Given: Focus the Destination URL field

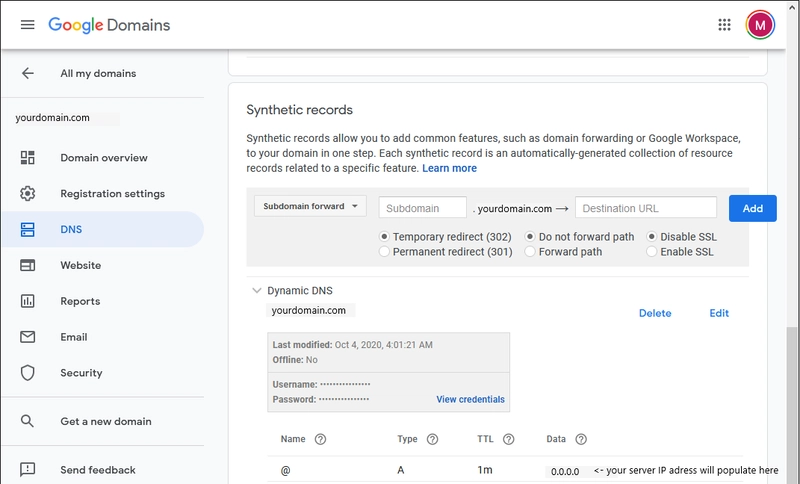Looking at the screenshot, I should [645, 208].
